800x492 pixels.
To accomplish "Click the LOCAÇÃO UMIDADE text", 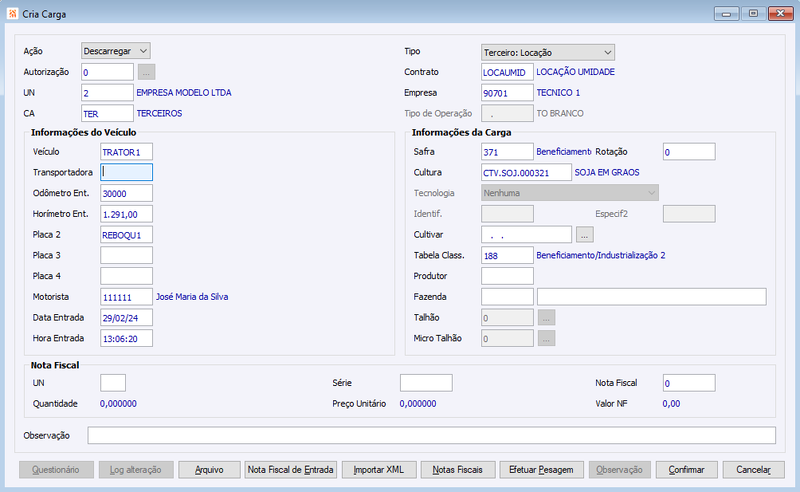I will (575, 72).
